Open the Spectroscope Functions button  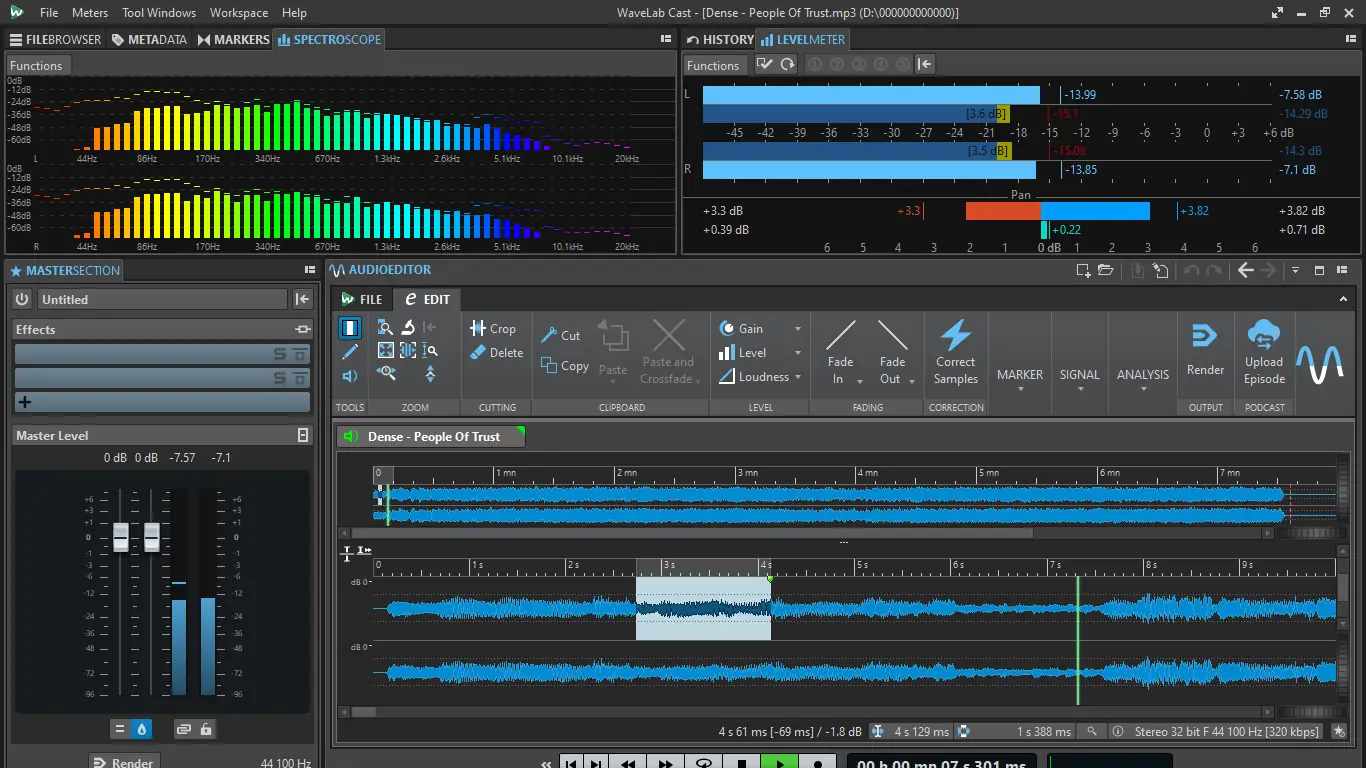pos(36,66)
